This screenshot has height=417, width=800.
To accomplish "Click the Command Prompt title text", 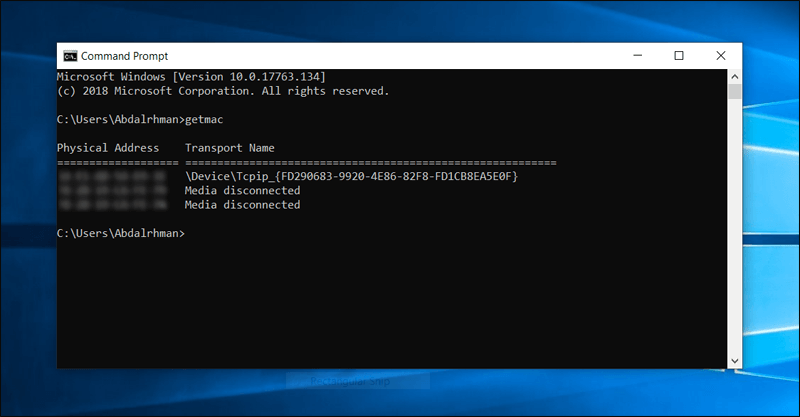I will click(x=124, y=56).
